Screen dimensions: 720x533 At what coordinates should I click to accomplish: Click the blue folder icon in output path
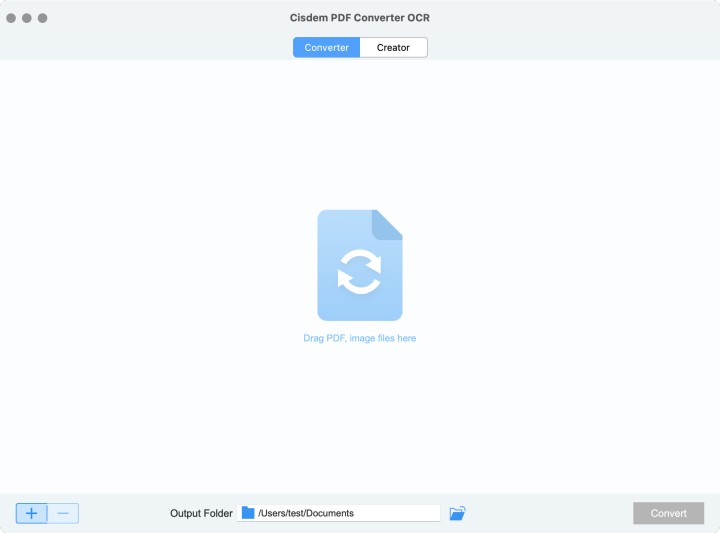tap(248, 513)
